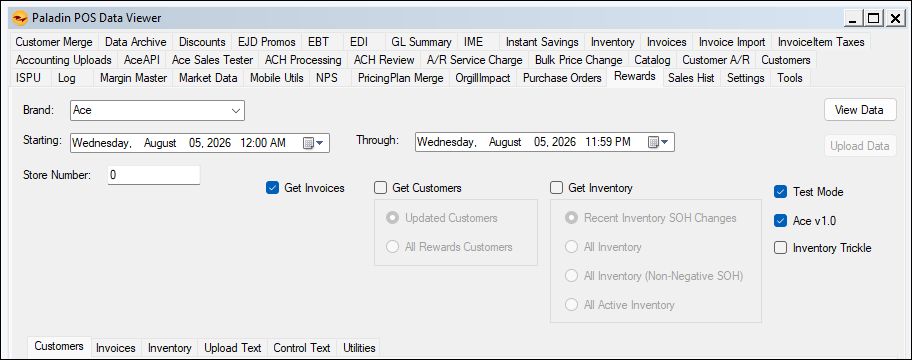The image size is (912, 360).
Task: Switch to the InvoiceItem Taxes tab
Action: [x=821, y=42]
